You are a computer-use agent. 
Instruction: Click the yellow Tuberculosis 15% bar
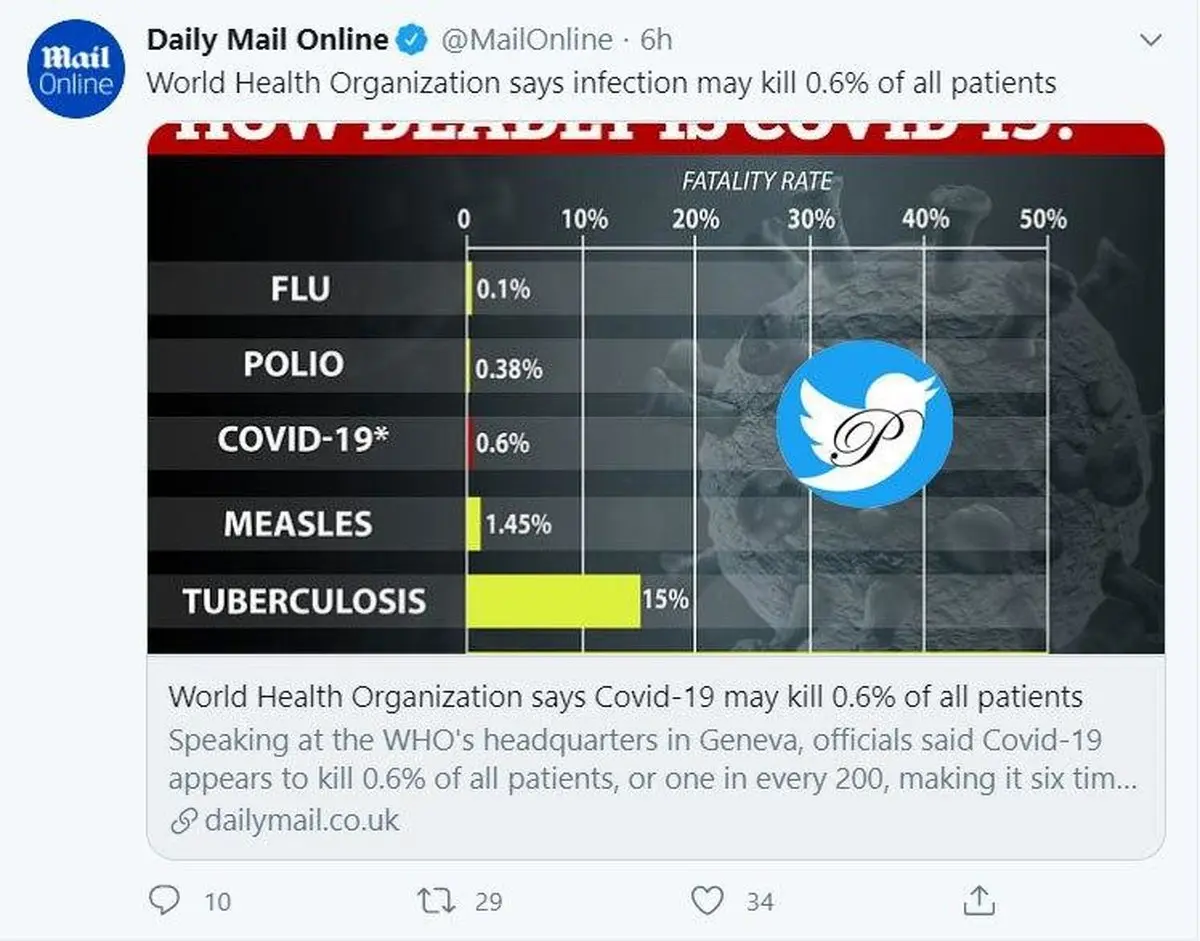[x=553, y=600]
